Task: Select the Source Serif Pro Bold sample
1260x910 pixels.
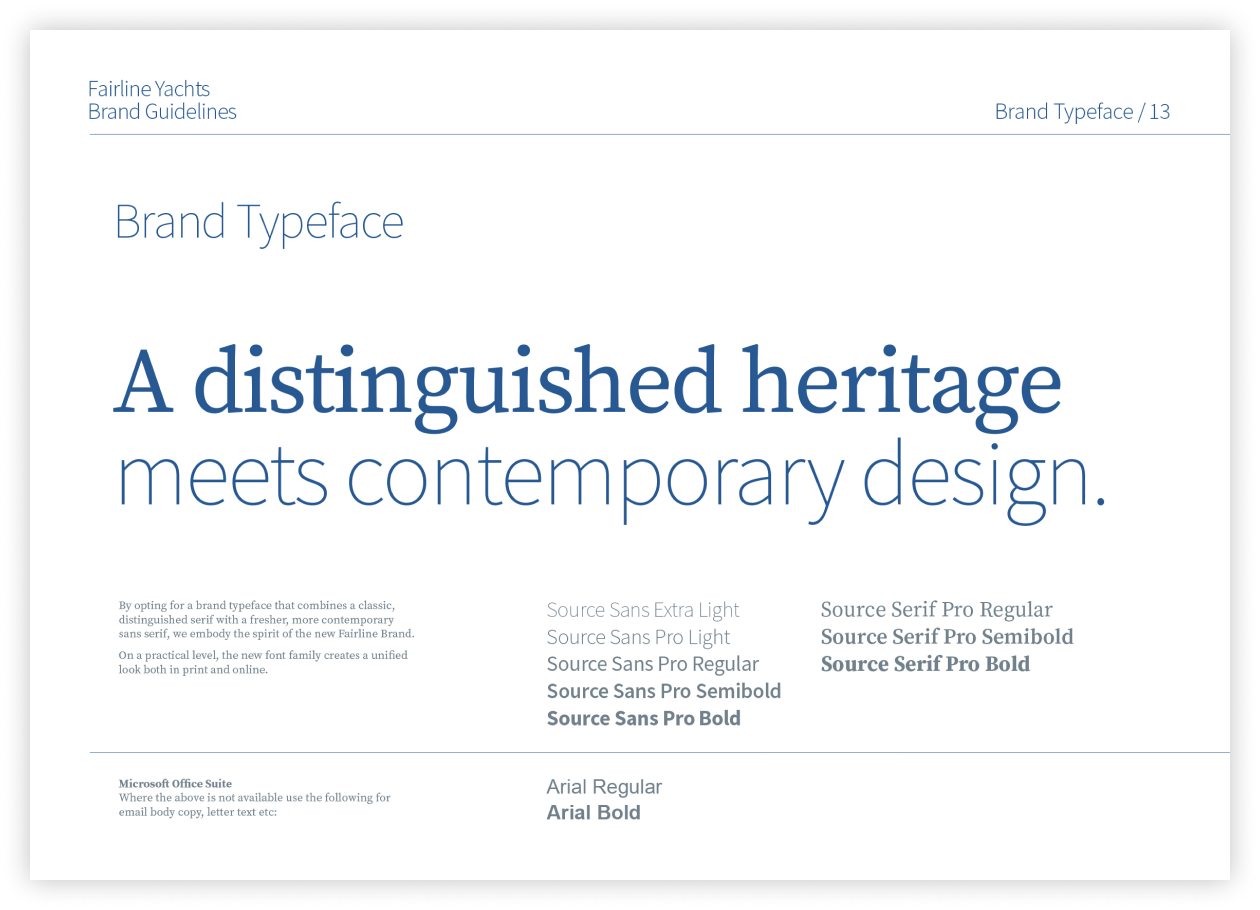Action: (925, 664)
